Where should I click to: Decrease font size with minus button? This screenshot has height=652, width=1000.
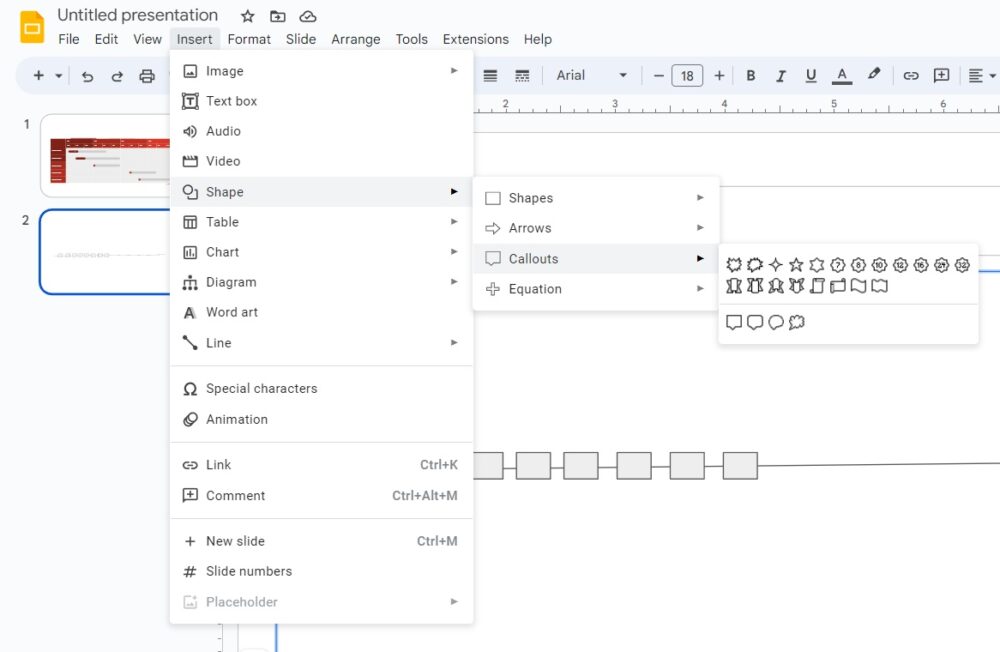point(659,75)
